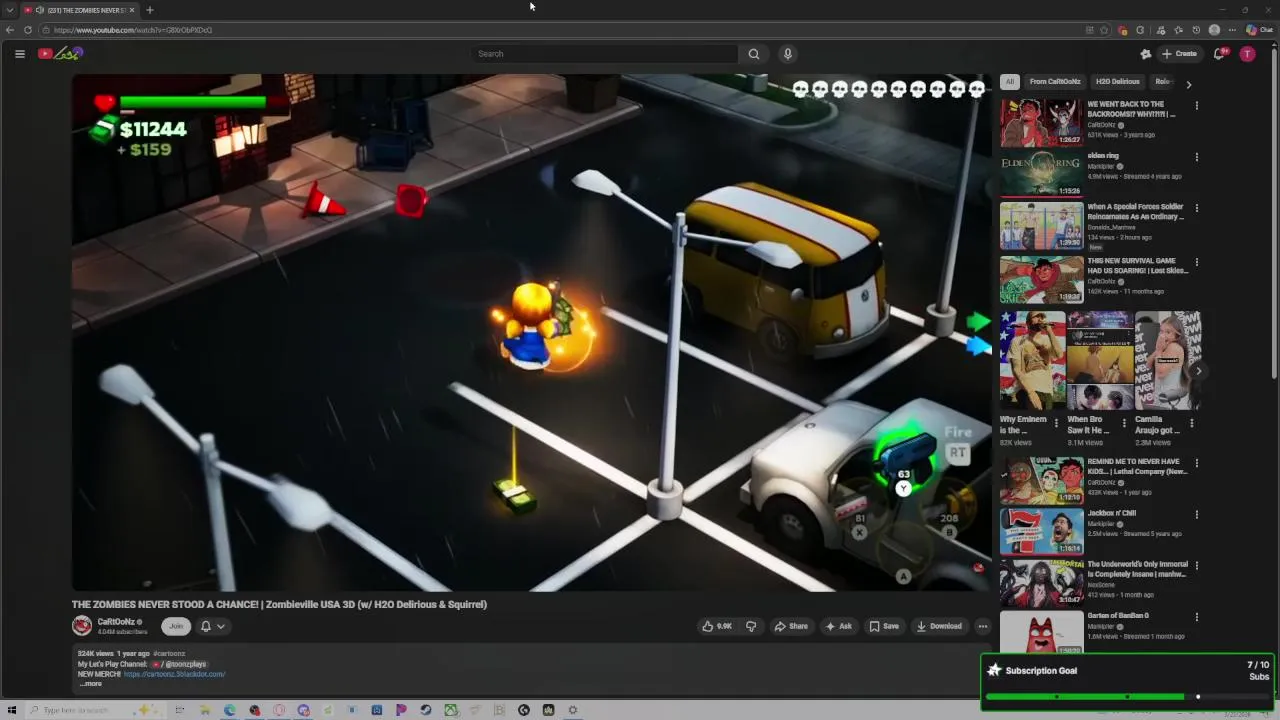The image size is (1280, 720).
Task: Open browser settings and more ellipsis
Action: click(1232, 30)
